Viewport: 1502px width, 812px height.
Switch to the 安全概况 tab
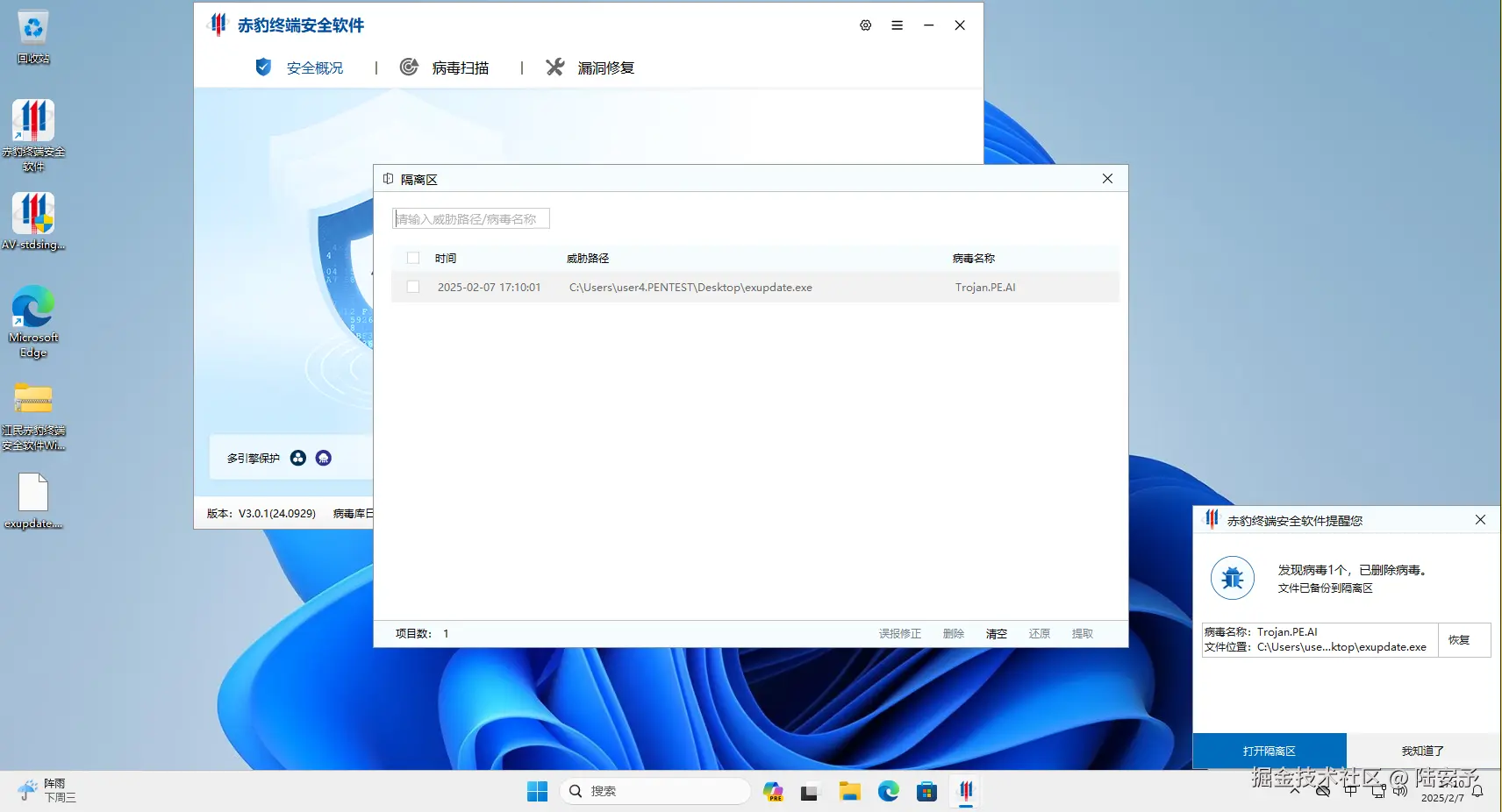point(299,68)
